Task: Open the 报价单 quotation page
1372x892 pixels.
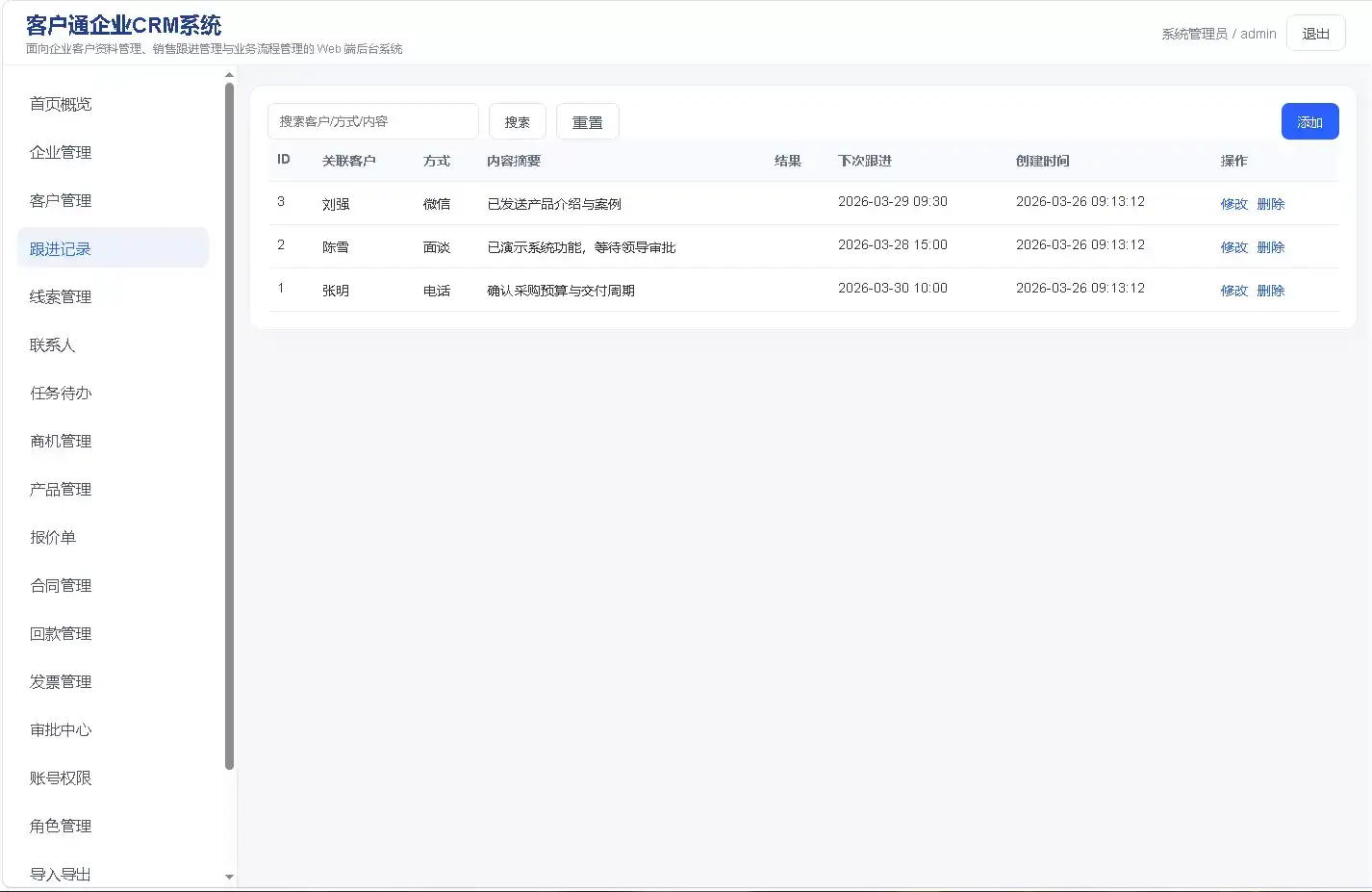Action: point(53,536)
